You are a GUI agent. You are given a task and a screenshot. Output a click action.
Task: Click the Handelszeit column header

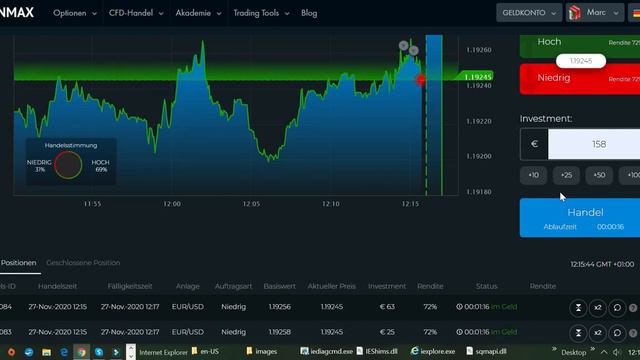point(58,286)
